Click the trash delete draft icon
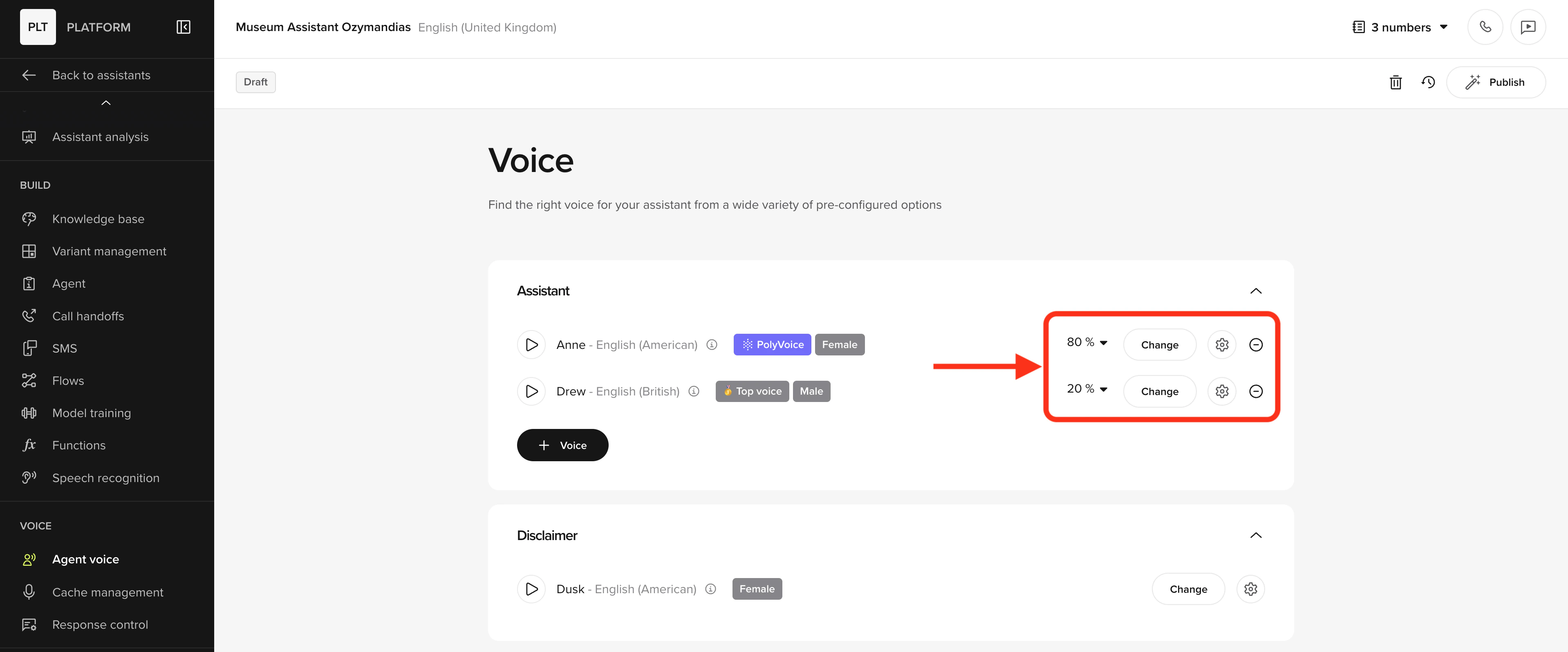Image resolution: width=1568 pixels, height=652 pixels. coord(1395,82)
